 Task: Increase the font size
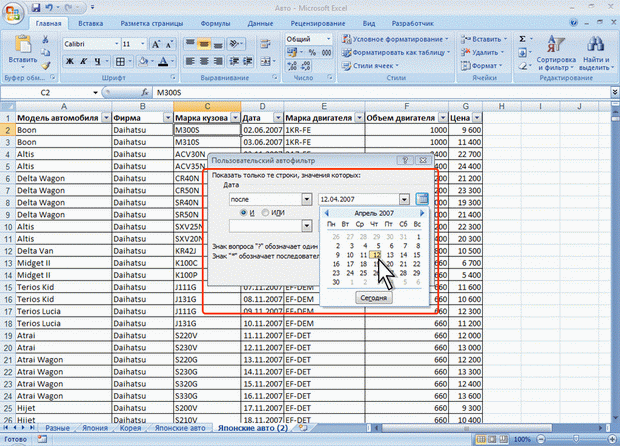pyautogui.click(x=156, y=44)
